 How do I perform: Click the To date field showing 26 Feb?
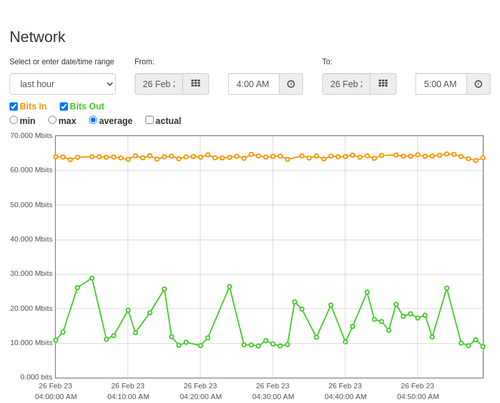346,84
